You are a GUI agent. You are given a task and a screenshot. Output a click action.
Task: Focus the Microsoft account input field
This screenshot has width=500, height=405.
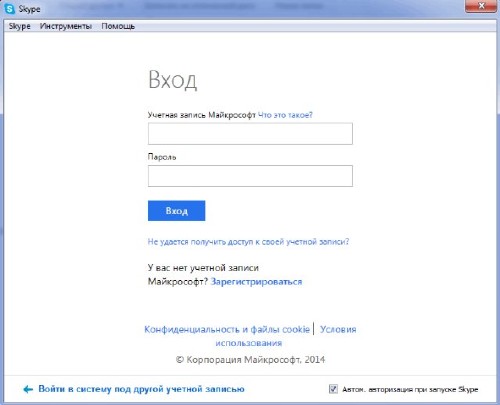250,134
